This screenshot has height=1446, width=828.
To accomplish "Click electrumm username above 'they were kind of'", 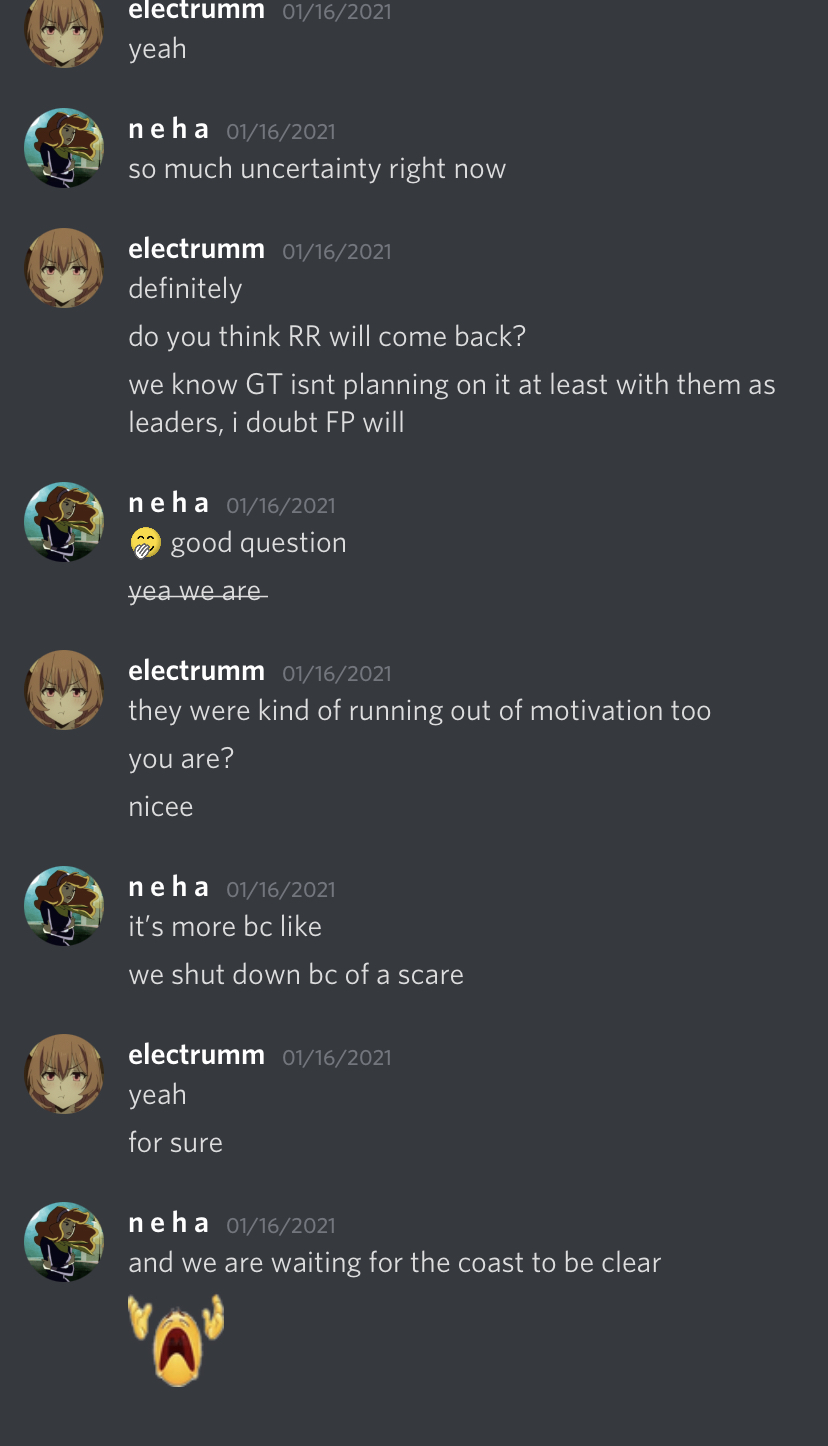I will [197, 671].
